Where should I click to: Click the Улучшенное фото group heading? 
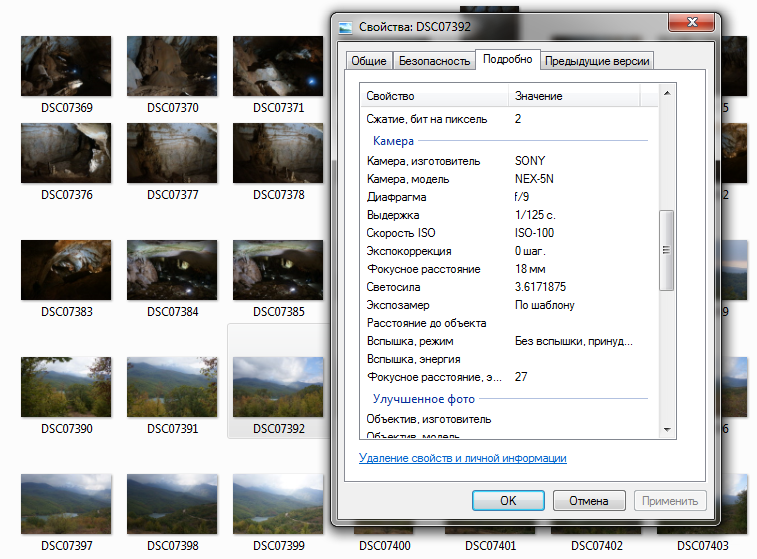[423, 399]
